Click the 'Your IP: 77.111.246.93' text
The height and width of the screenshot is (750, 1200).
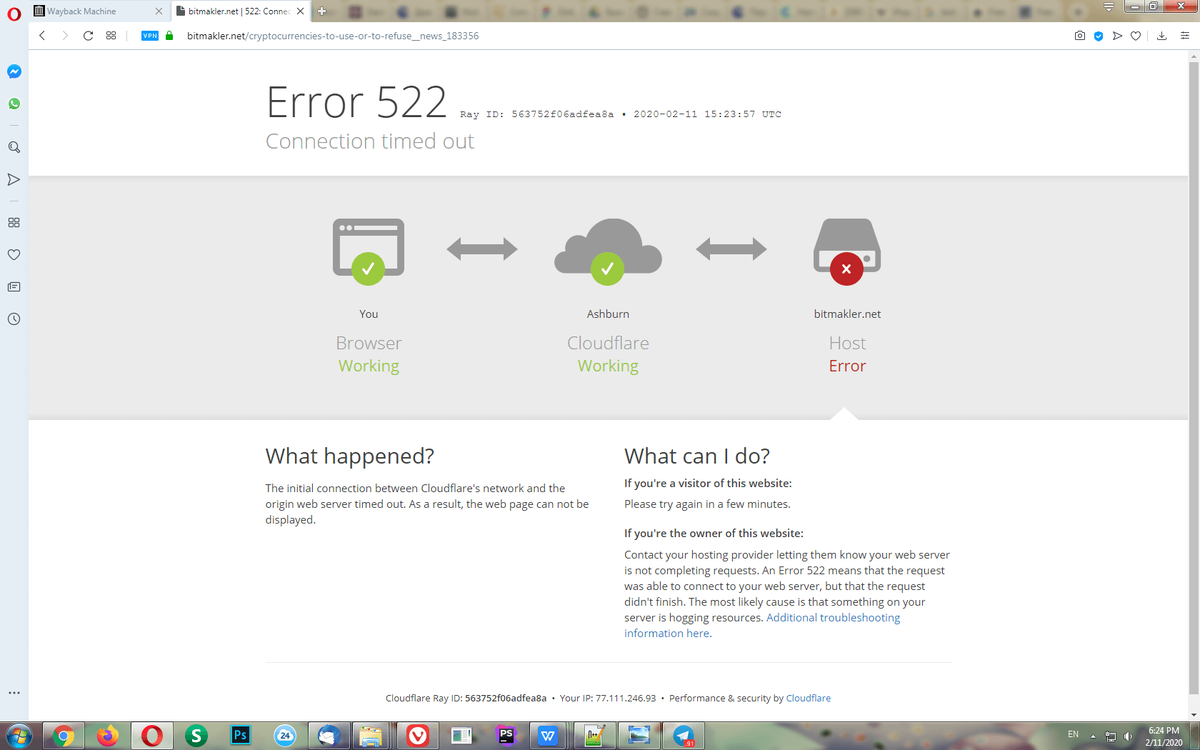(608, 698)
